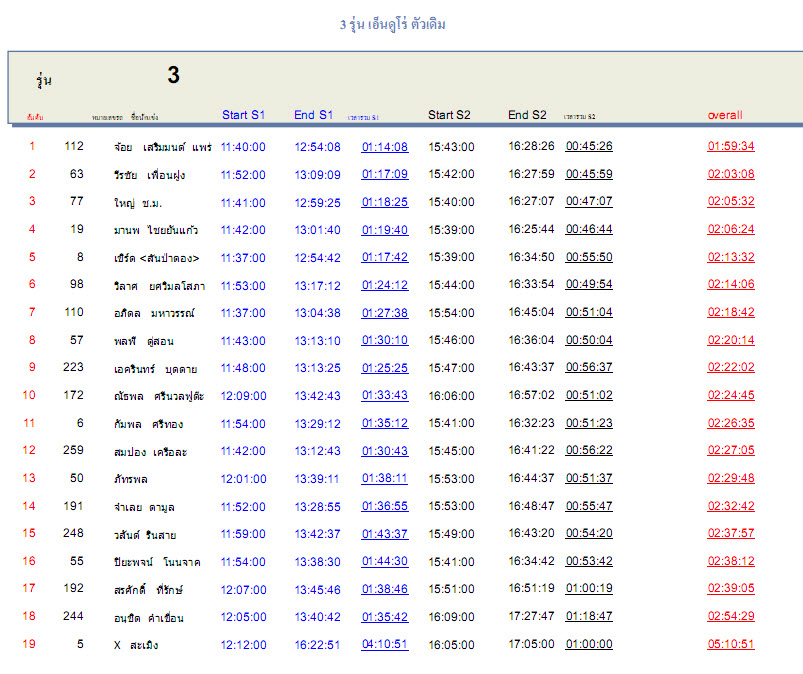
Task: Select the End S2 column header
Action: coord(527,115)
